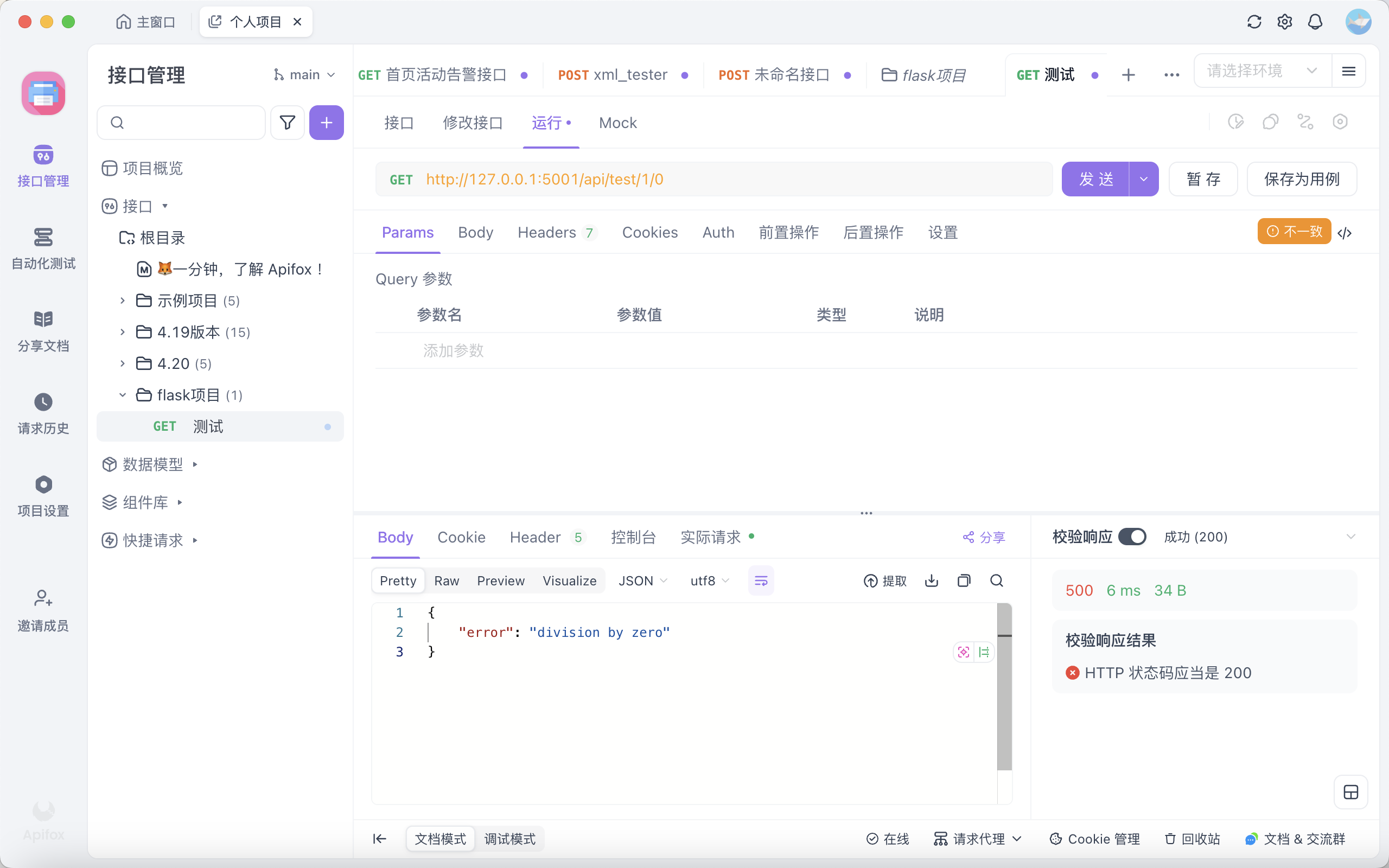This screenshot has height=868, width=1389.
Task: Click the purple plus add button
Action: point(326,122)
